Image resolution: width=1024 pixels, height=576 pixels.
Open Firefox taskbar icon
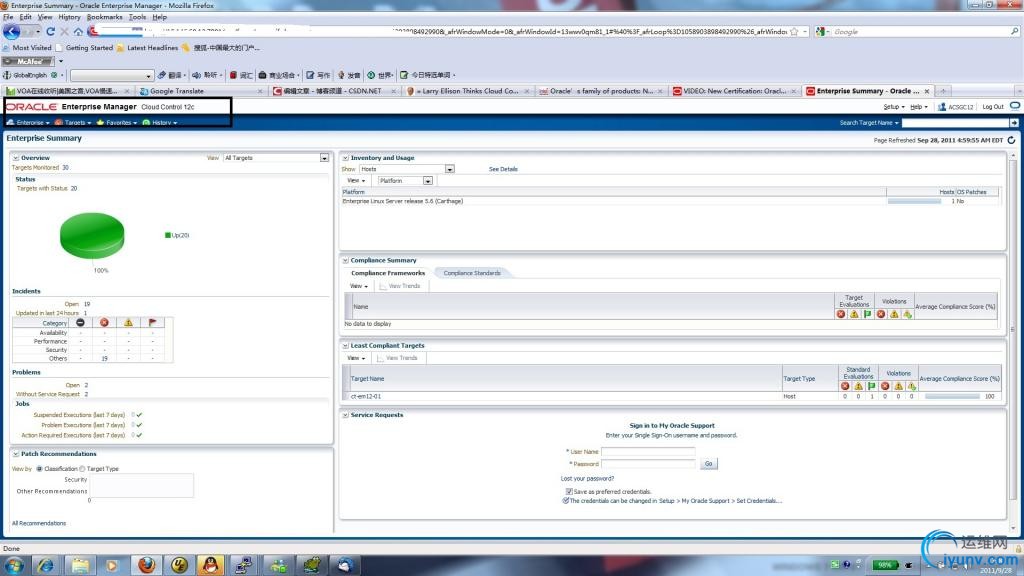tap(146, 565)
